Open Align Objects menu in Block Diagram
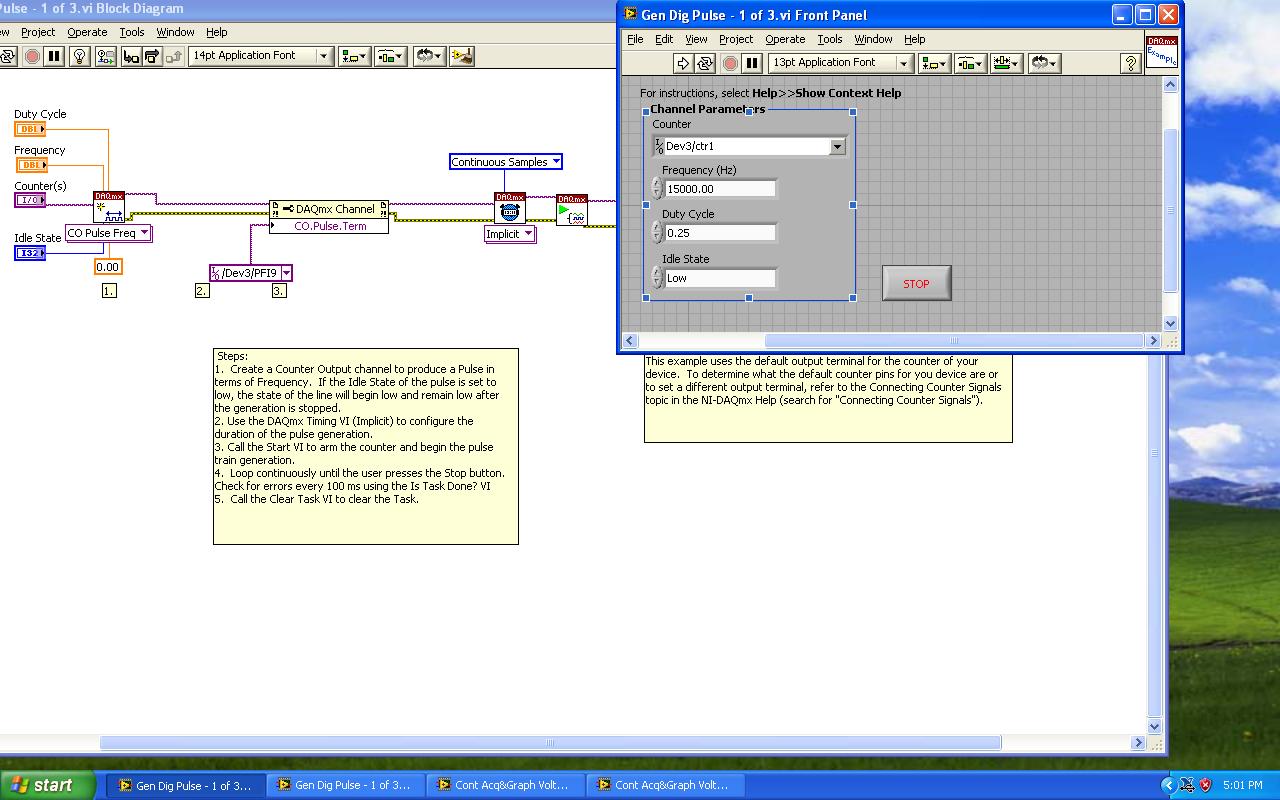 click(354, 56)
